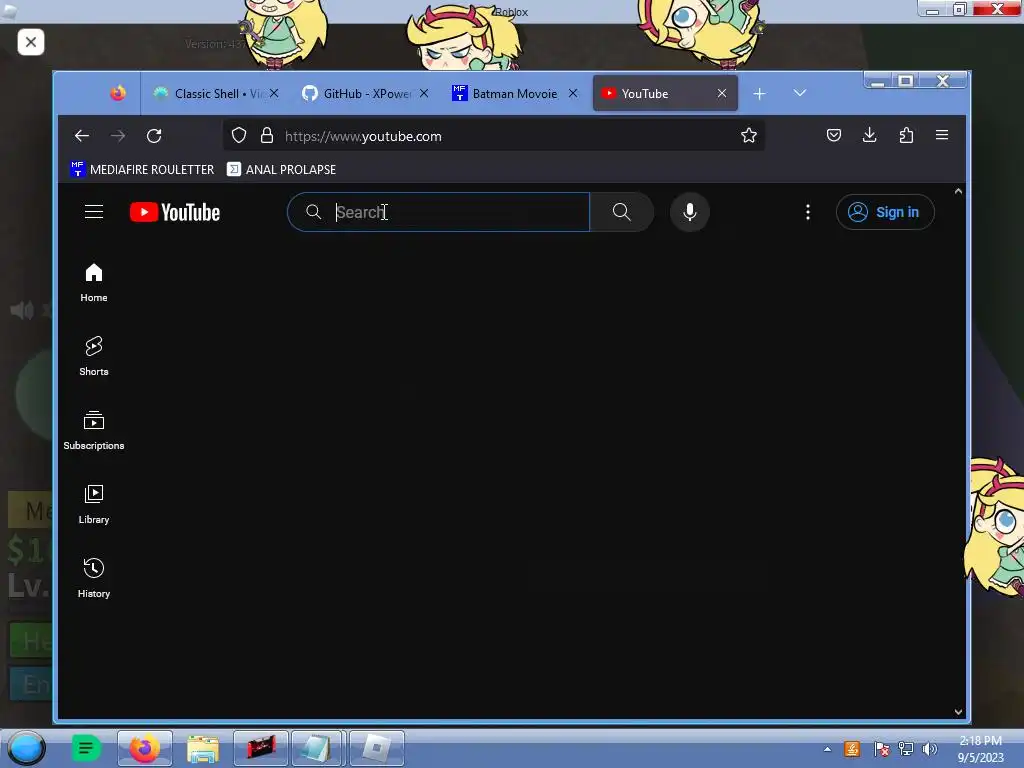Close the YouTube tab
This screenshot has height=768, width=1024.
pyautogui.click(x=722, y=93)
